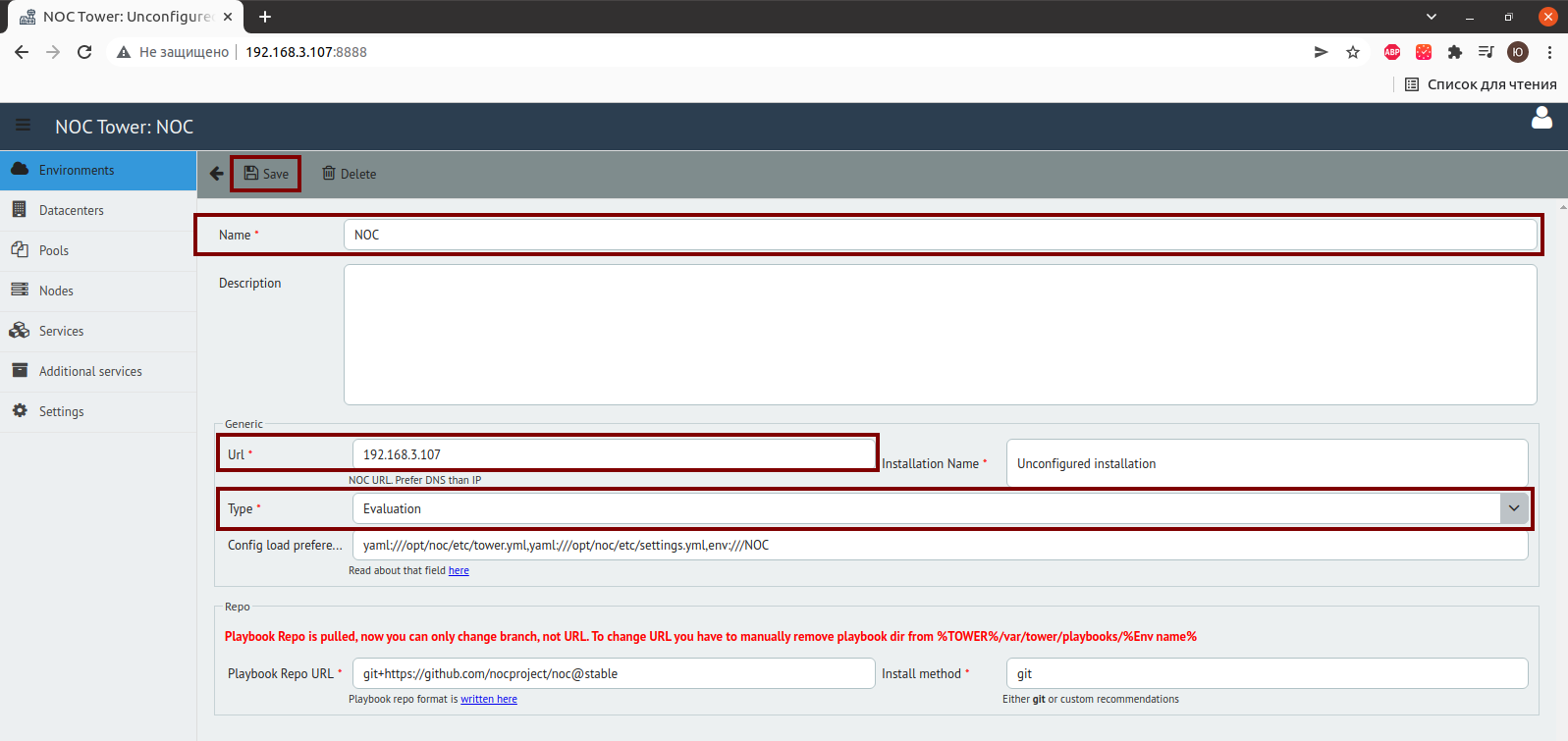The height and width of the screenshot is (741, 1568).
Task: Open a new browser tab
Action: [265, 17]
